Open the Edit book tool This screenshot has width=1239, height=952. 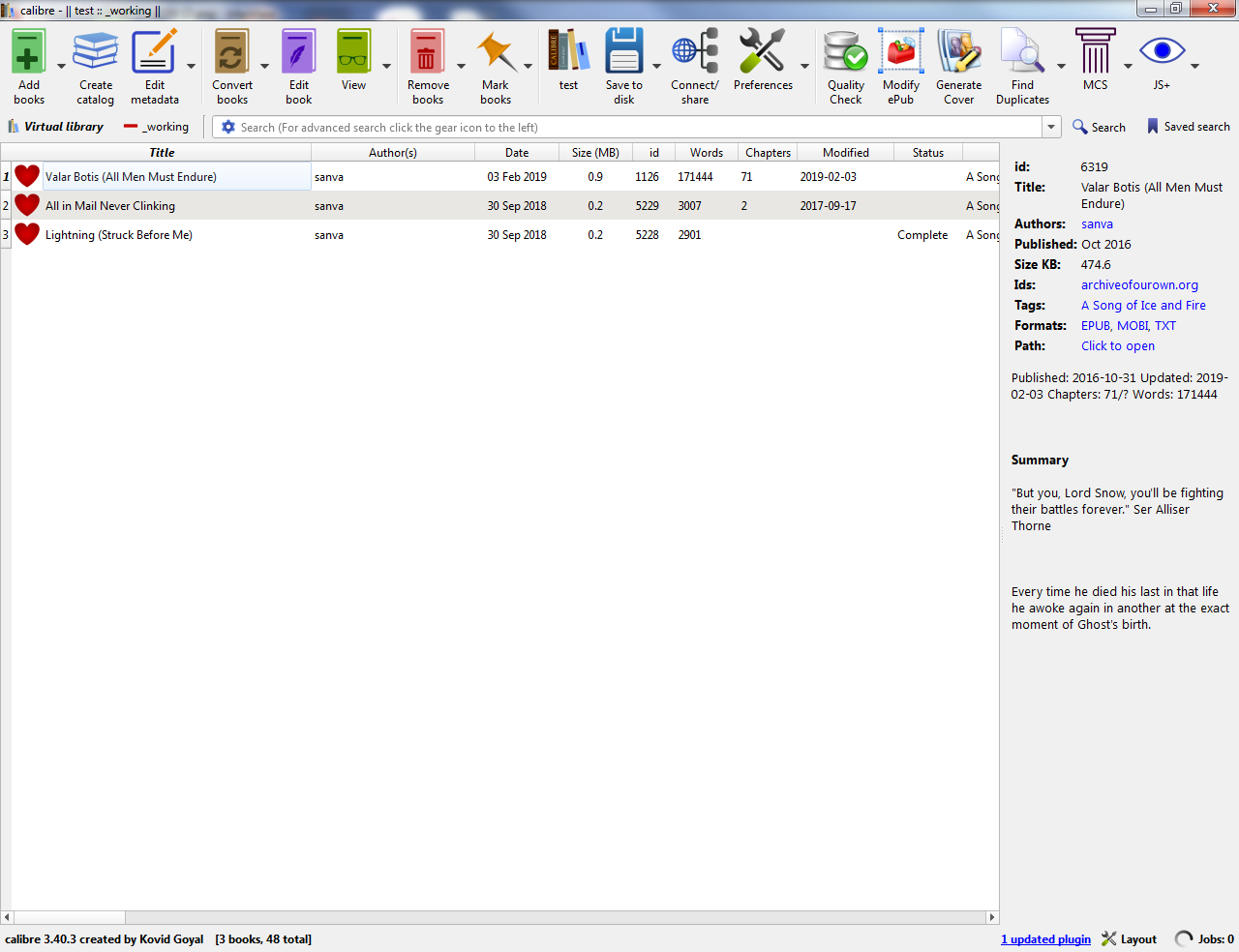(x=298, y=52)
